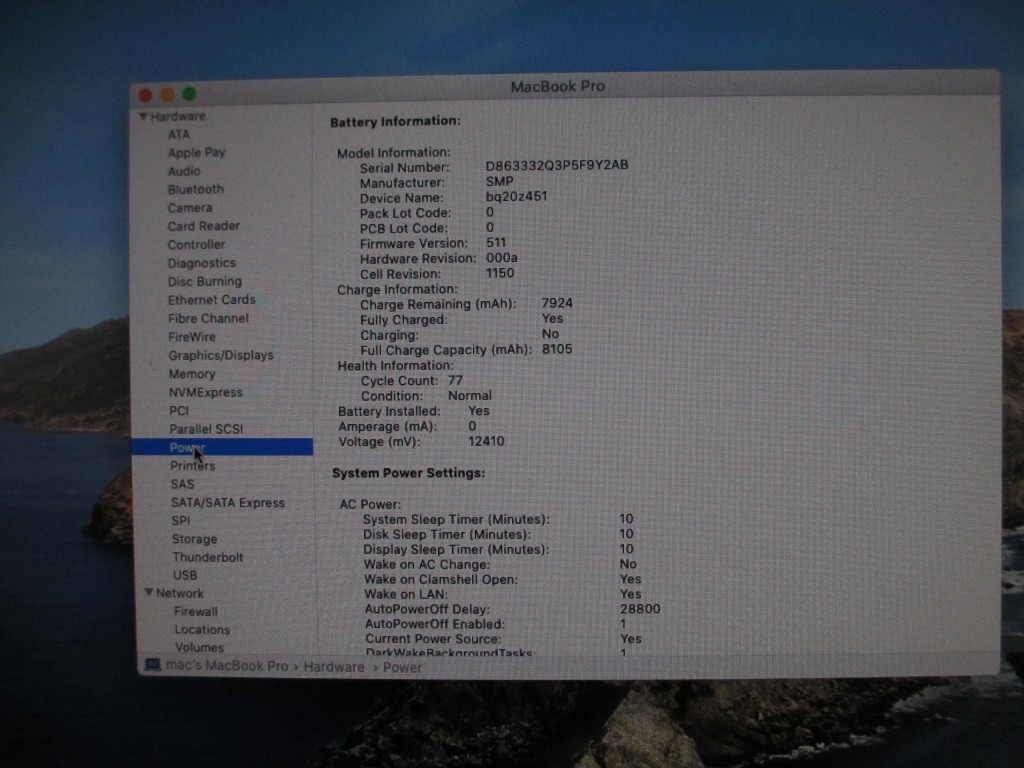The width and height of the screenshot is (1024, 768).
Task: Click the Model Information label
Action: point(393,153)
